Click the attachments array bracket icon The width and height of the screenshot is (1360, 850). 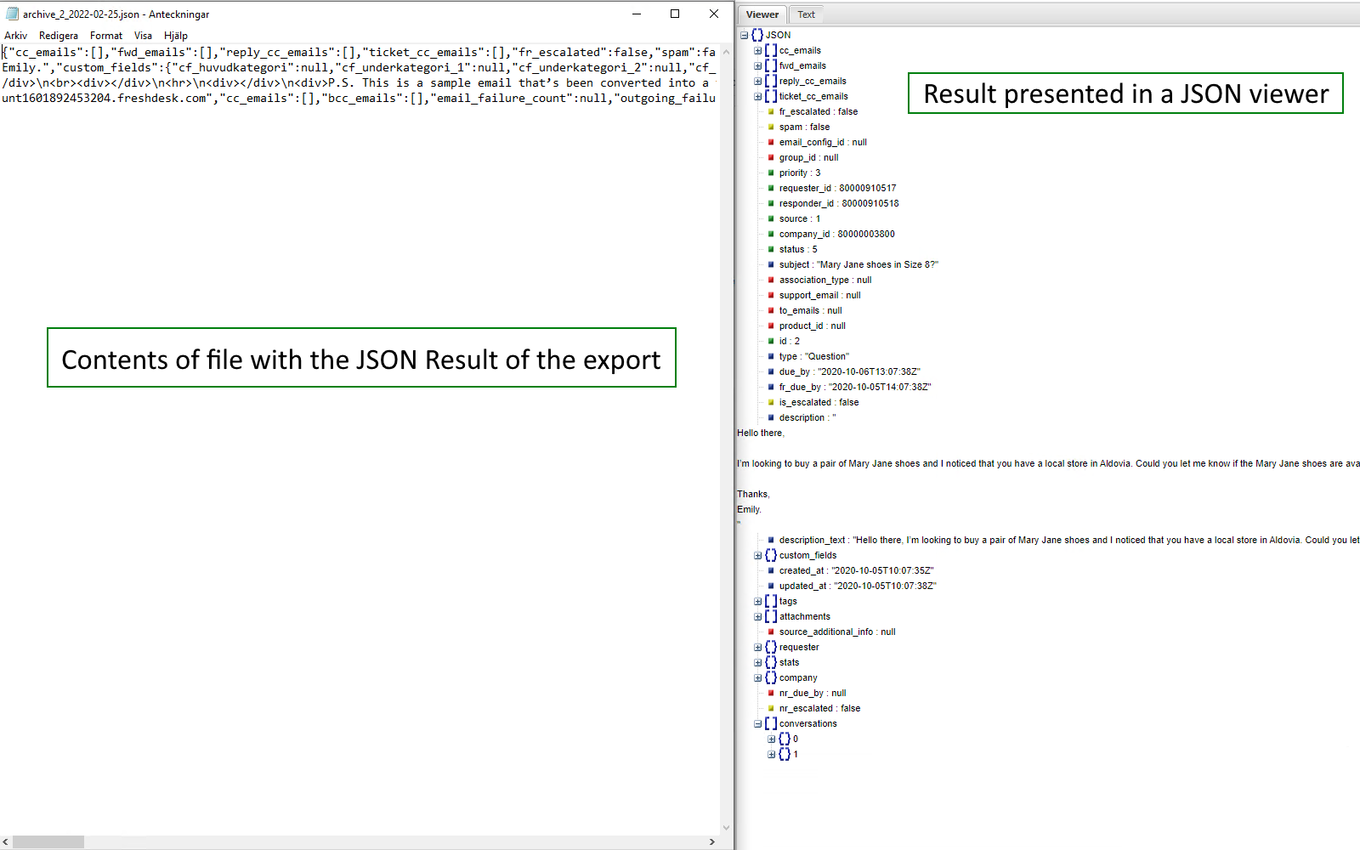771,617
